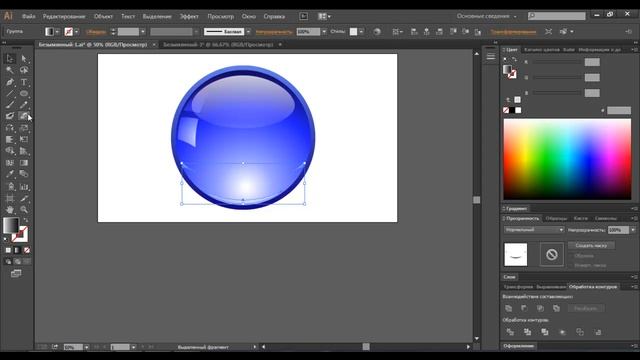The image size is (640, 360).
Task: Toggle the Обтравка clip checkbox
Action: 571,256
